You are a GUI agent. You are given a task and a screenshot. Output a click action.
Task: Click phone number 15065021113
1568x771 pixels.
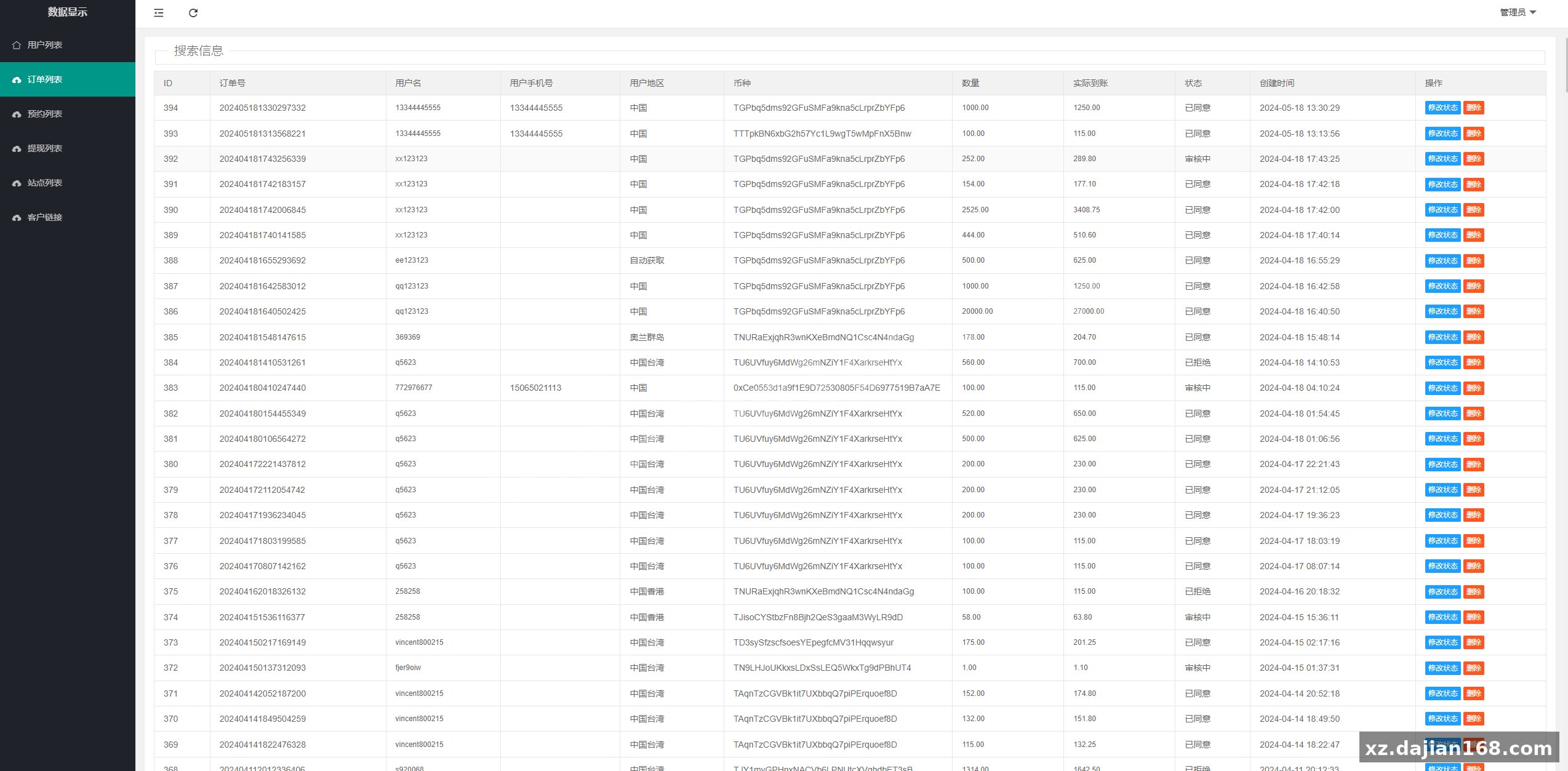[535, 388]
